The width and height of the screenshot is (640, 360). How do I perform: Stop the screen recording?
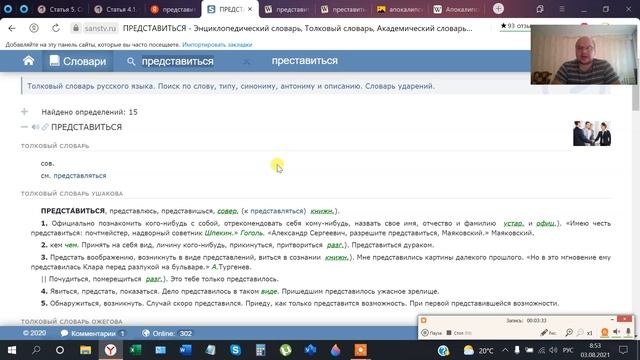(459, 333)
